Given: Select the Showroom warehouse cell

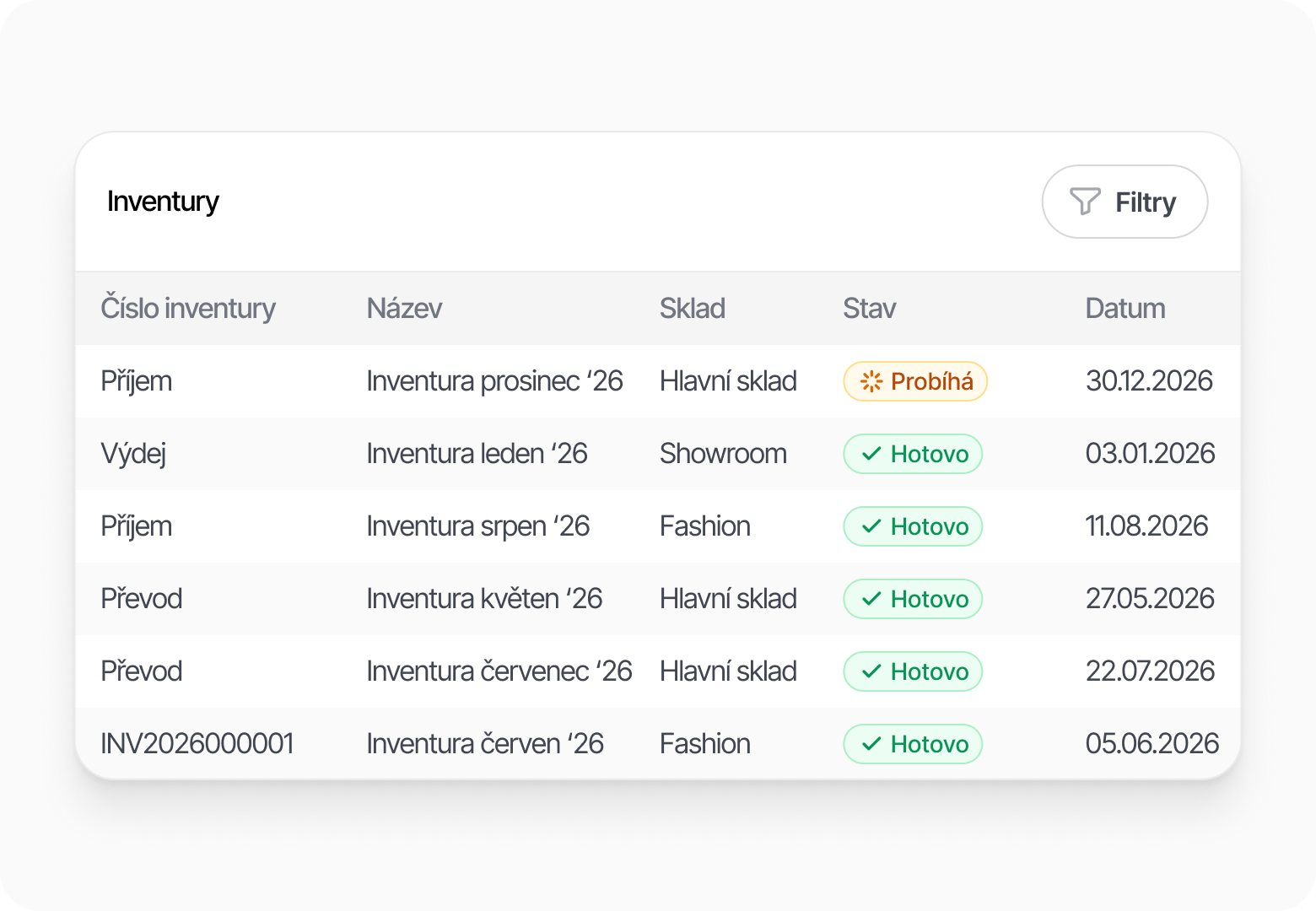Looking at the screenshot, I should pos(723,454).
